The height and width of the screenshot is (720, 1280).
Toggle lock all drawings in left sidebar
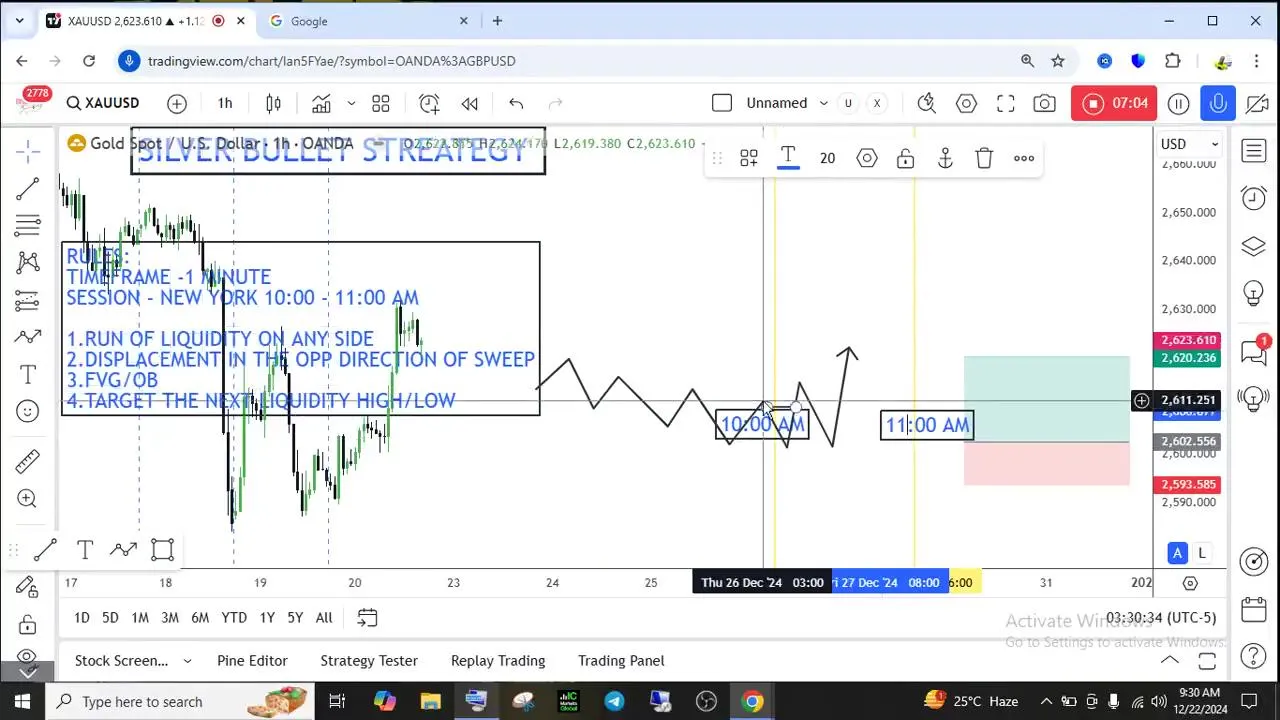(28, 624)
